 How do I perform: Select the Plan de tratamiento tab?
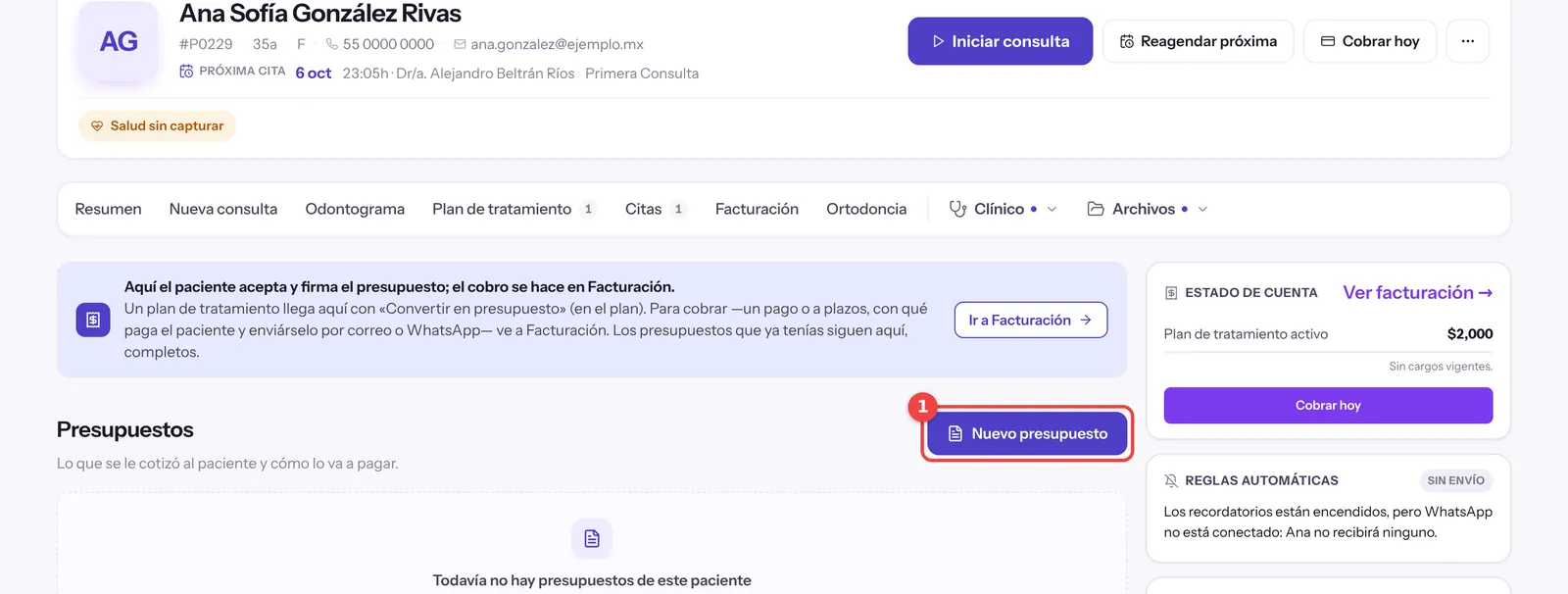click(x=514, y=209)
